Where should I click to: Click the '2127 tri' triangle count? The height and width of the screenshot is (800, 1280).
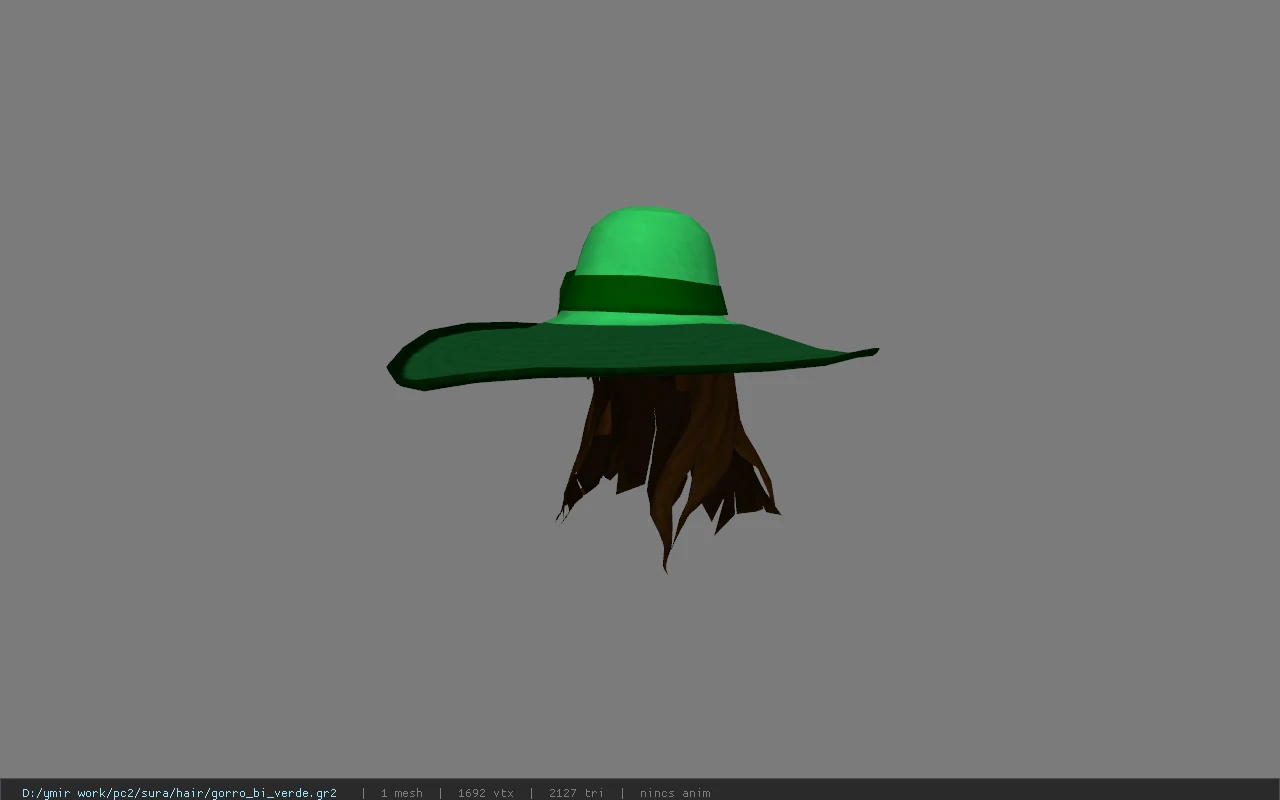point(576,793)
